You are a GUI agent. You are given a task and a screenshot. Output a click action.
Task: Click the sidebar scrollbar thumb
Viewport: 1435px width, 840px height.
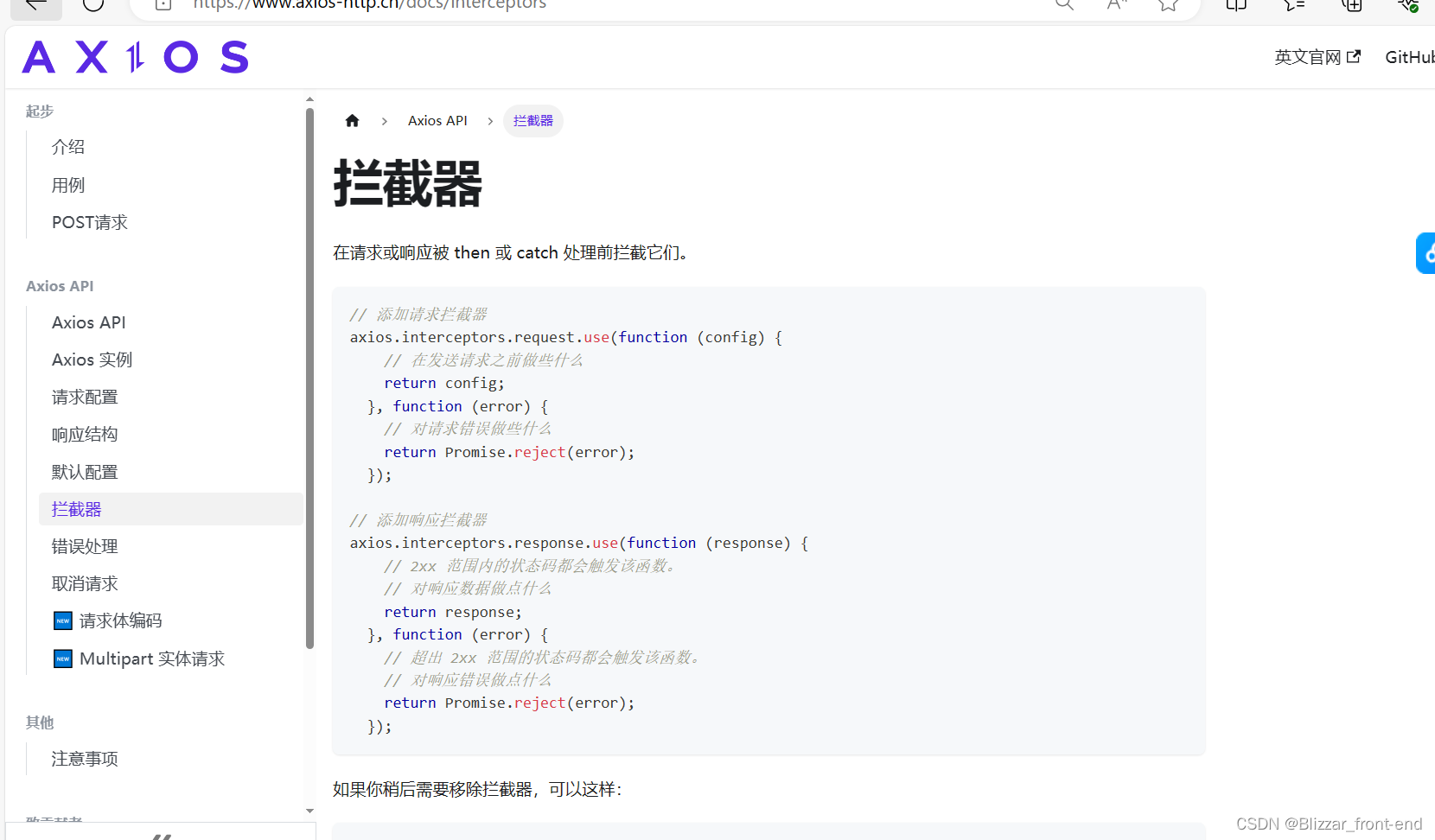309,378
